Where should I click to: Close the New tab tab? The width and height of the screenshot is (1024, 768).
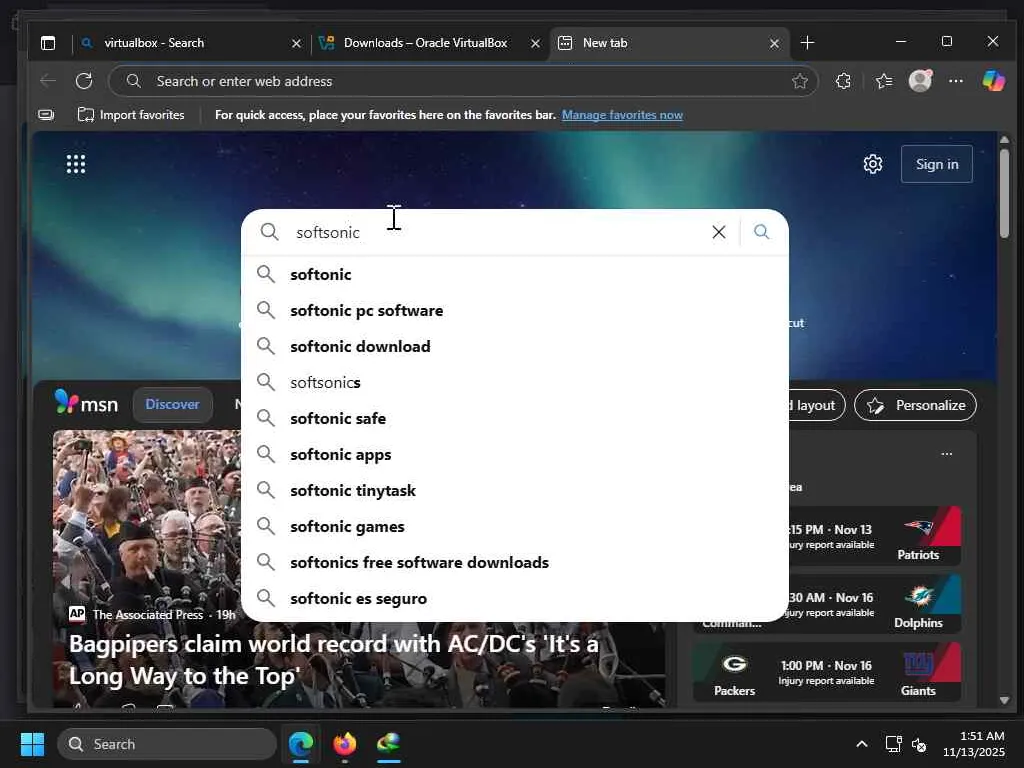click(x=774, y=43)
